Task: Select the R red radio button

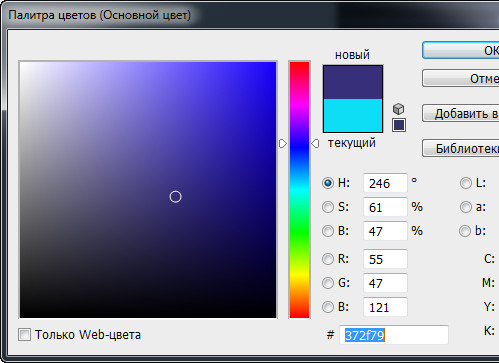Action: tap(328, 259)
